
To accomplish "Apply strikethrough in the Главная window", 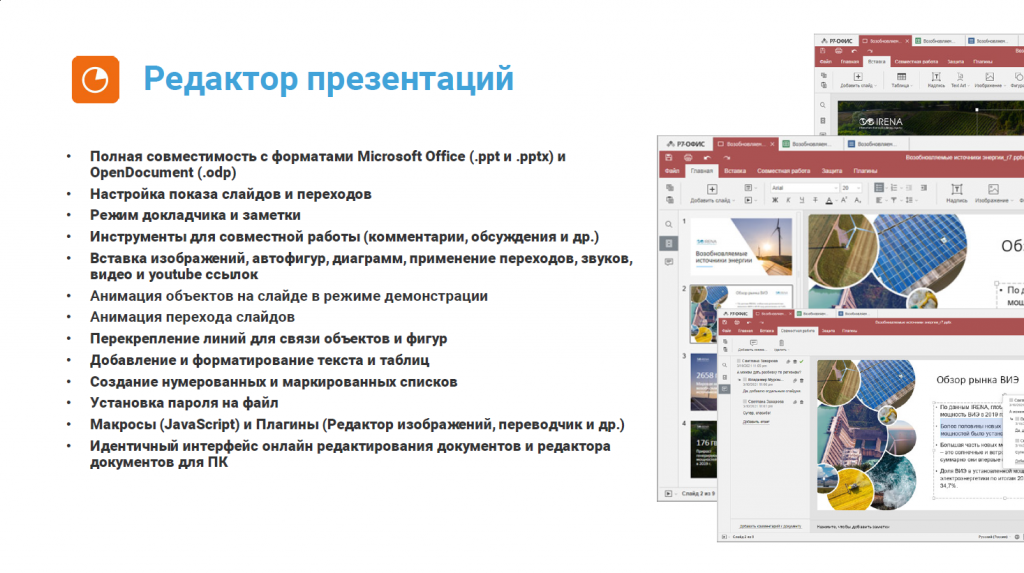I will pyautogui.click(x=815, y=201).
